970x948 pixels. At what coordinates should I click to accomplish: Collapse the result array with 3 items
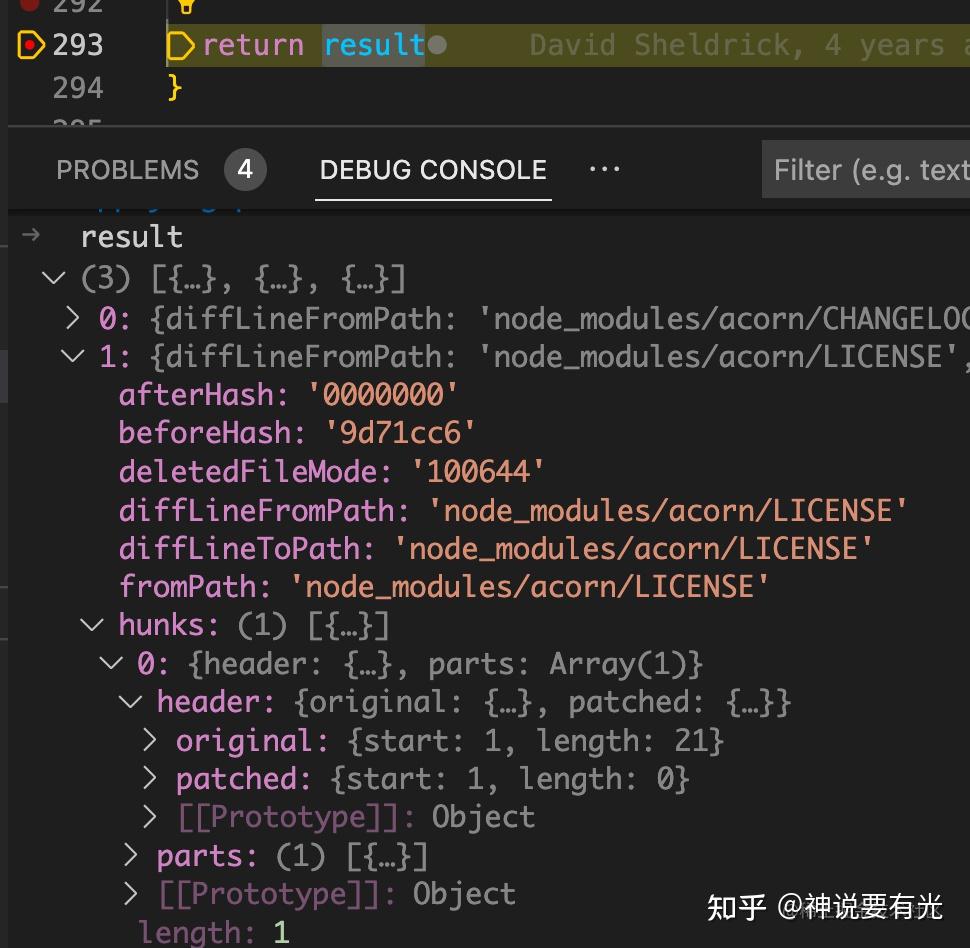point(53,278)
